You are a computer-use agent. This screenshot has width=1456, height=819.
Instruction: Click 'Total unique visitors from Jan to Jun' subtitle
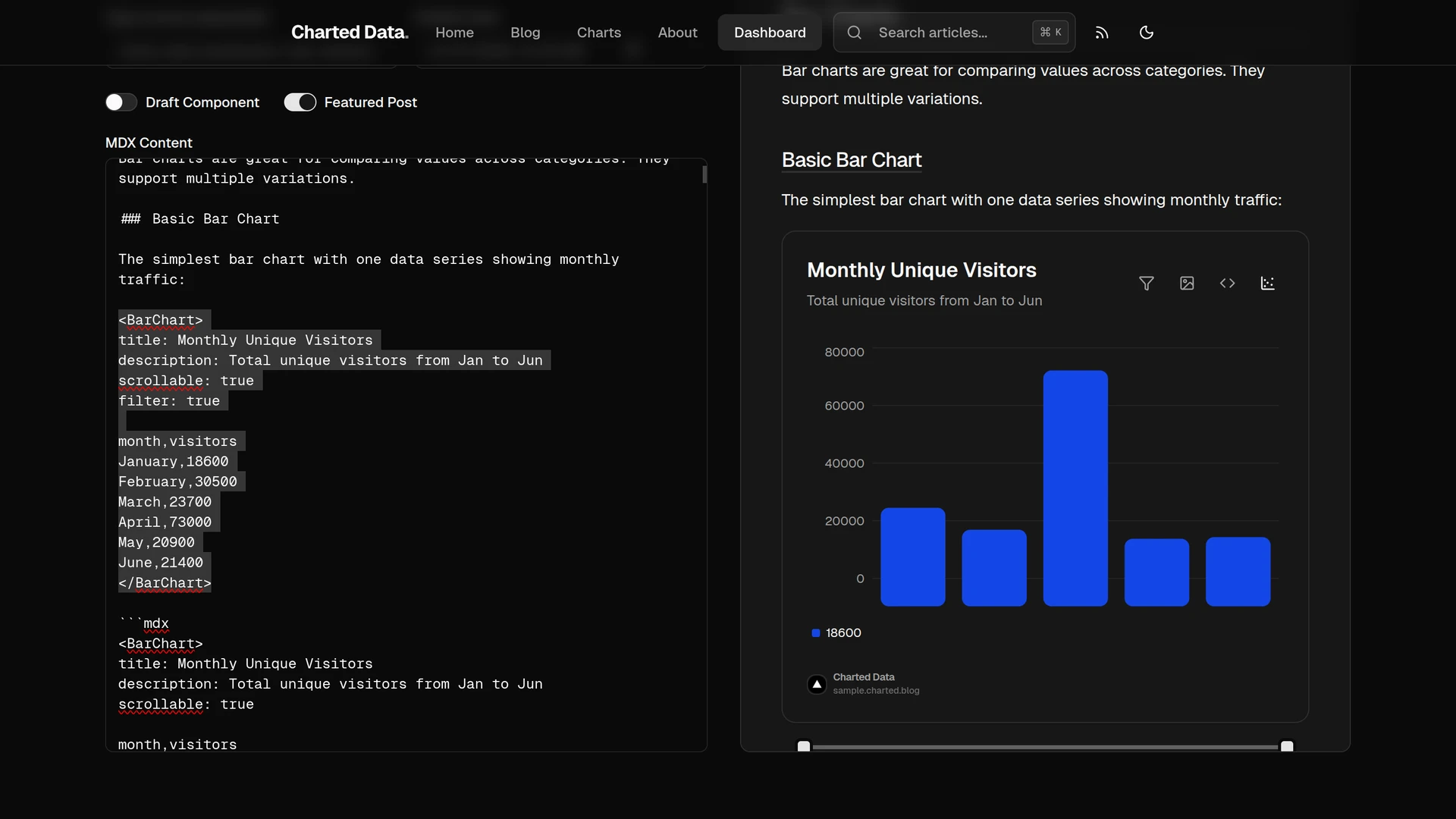[924, 300]
